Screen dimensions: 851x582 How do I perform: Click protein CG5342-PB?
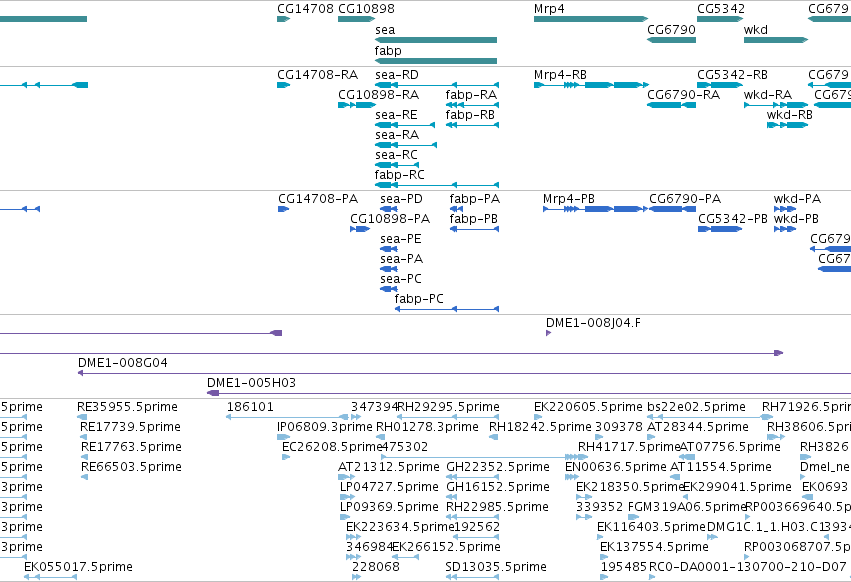coord(720,229)
